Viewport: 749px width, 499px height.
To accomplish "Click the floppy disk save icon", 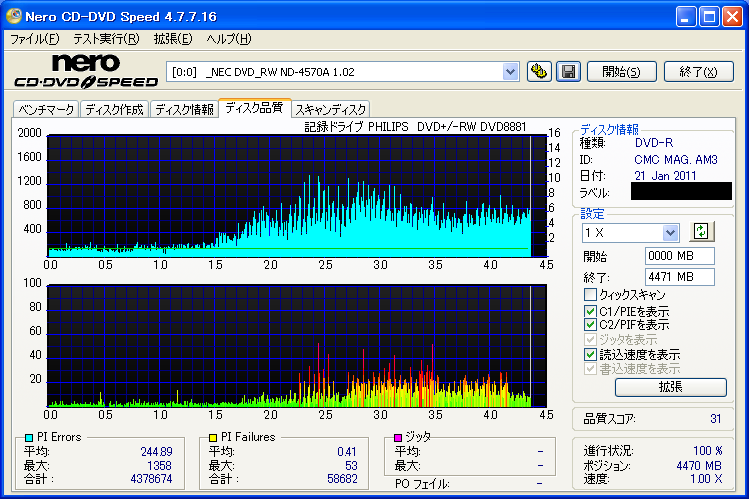I will (x=568, y=72).
